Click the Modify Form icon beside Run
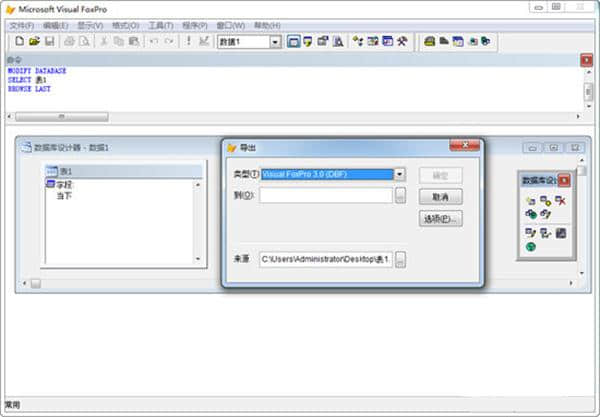600x417 pixels. pos(204,41)
